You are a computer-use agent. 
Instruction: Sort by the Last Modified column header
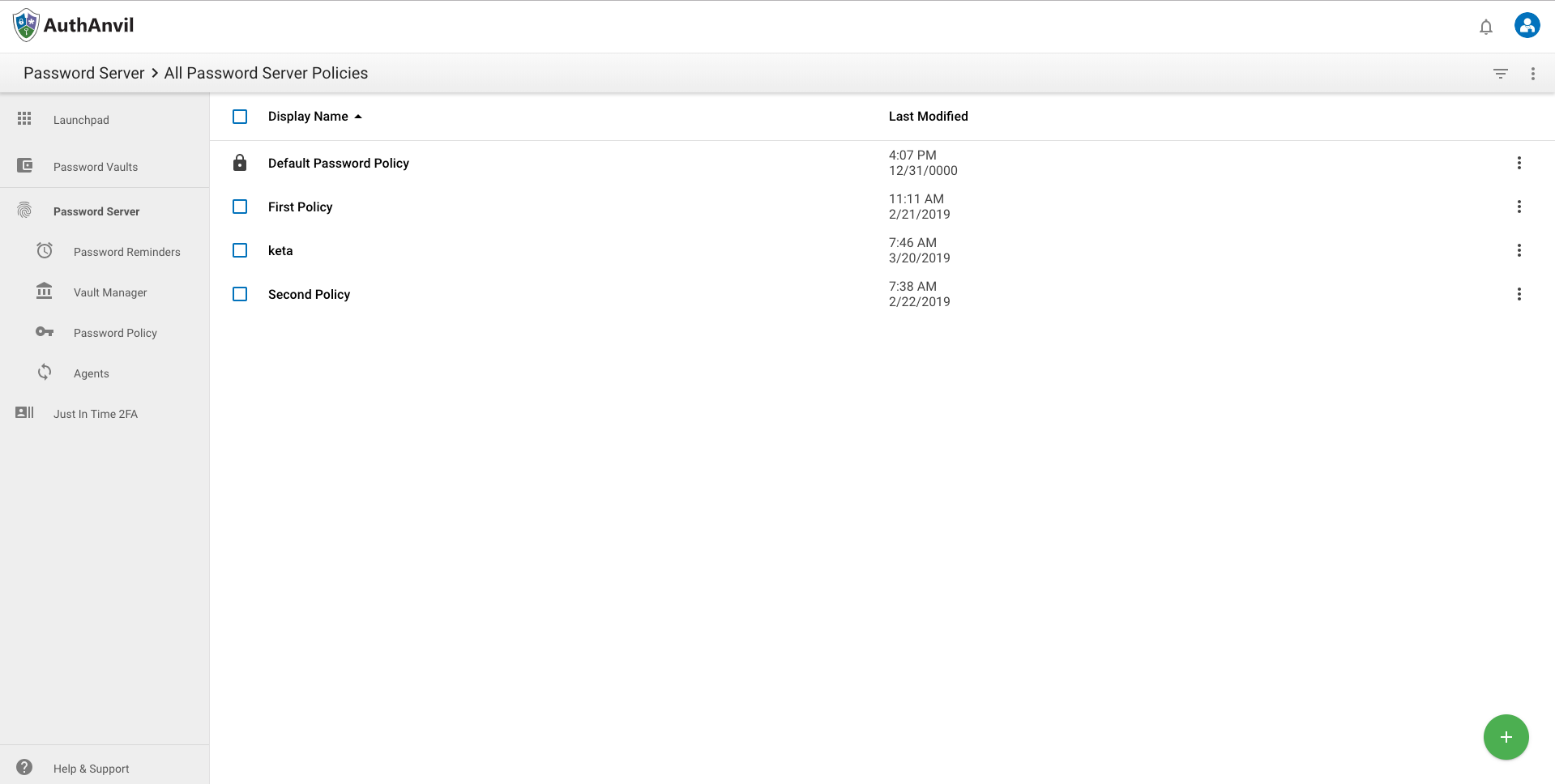pyautogui.click(x=928, y=117)
